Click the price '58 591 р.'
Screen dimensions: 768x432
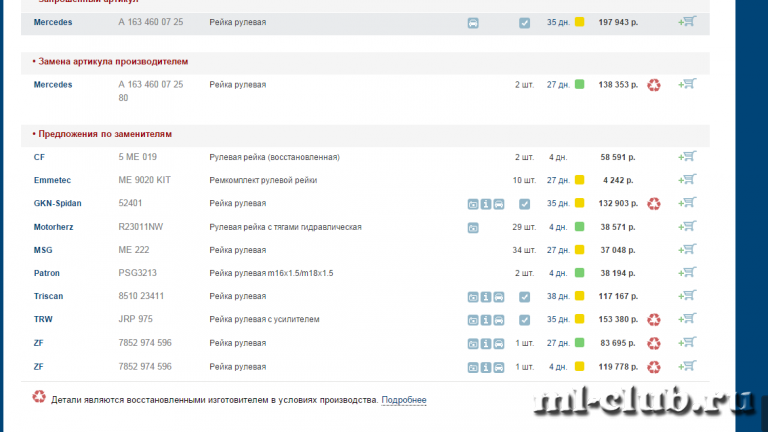pos(618,157)
